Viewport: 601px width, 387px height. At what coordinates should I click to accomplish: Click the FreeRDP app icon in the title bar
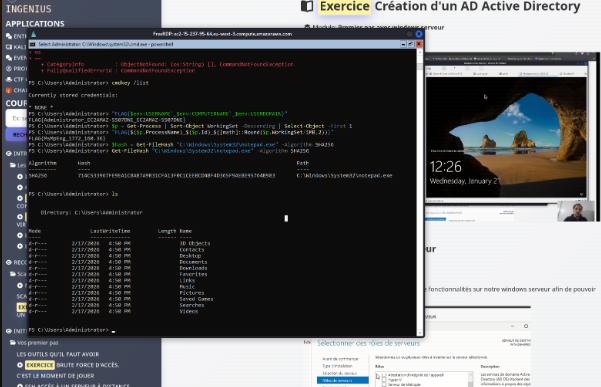click(x=33, y=34)
